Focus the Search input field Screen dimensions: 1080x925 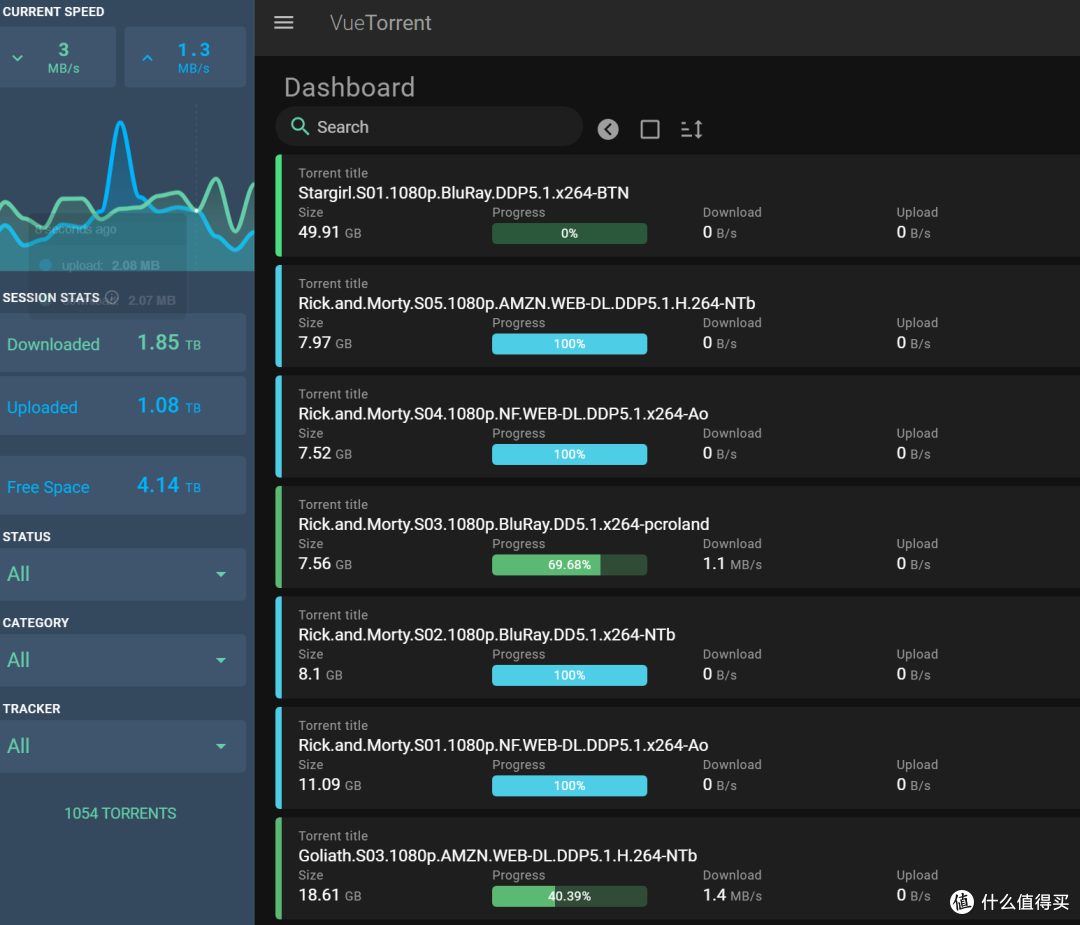click(440, 127)
